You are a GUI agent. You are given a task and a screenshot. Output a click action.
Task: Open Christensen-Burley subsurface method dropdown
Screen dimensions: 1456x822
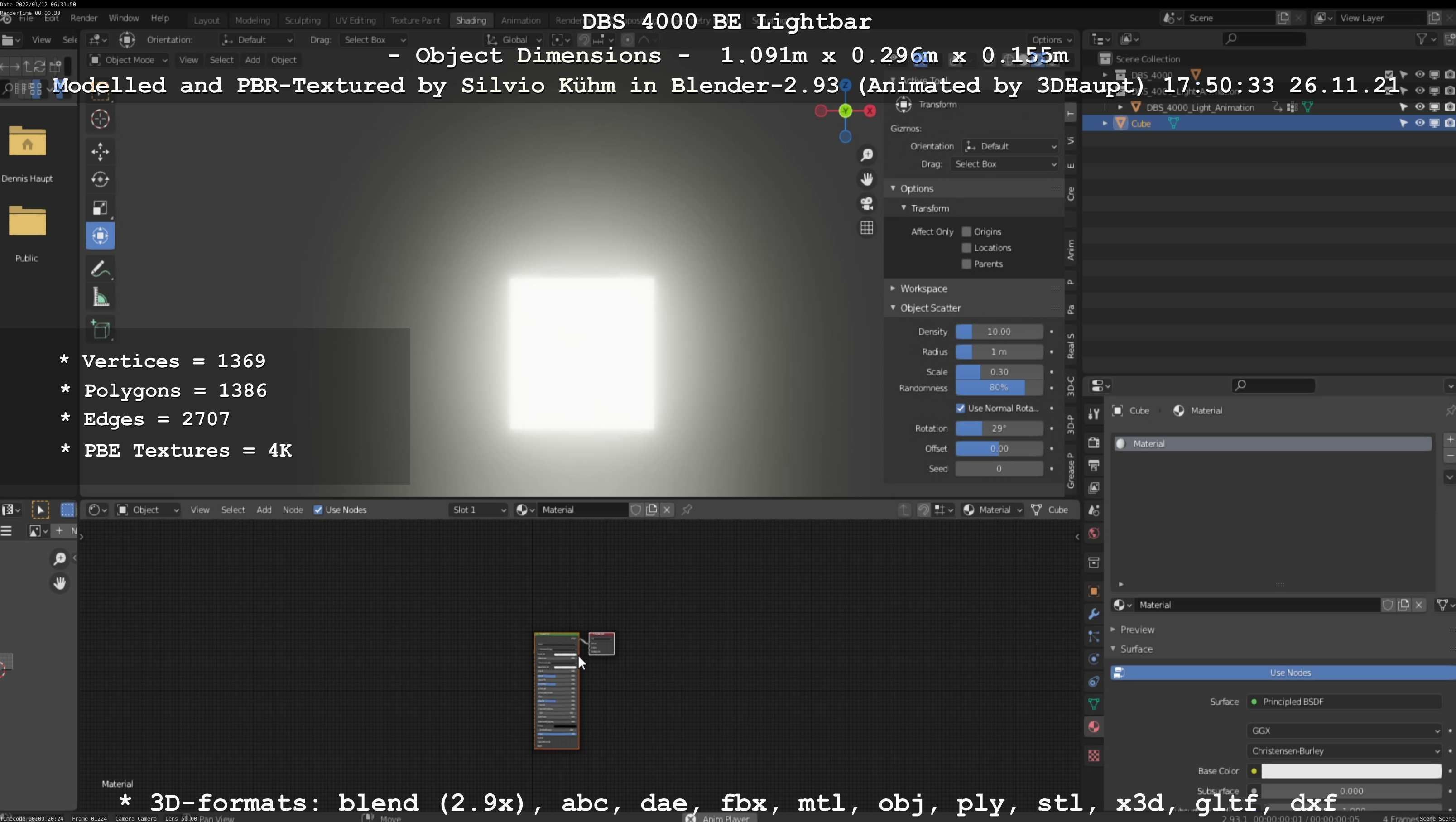1344,751
